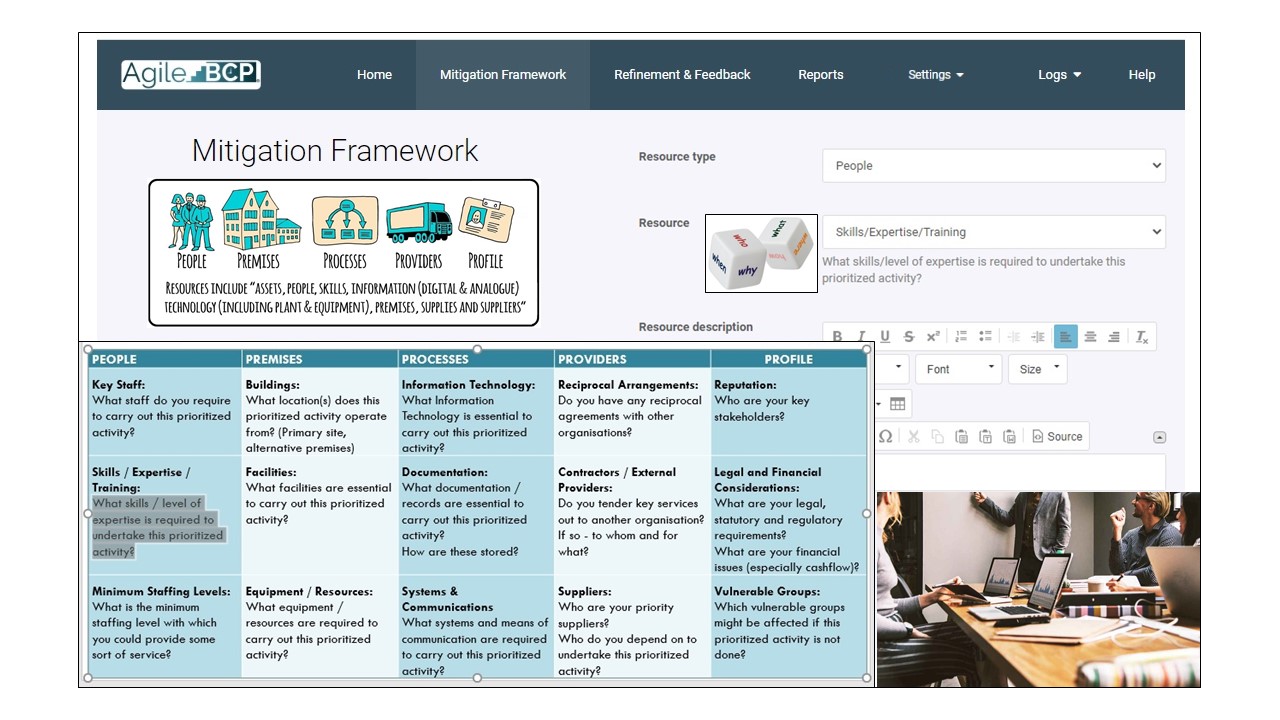Screen dimensions: 1280x720
Task: Click the Source button in editor
Action: (1057, 436)
